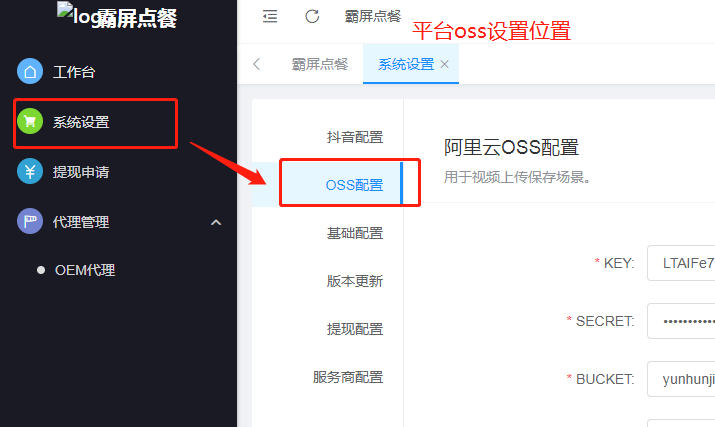Click the refresh icon in the top bar
This screenshot has width=715, height=427.
point(312,17)
